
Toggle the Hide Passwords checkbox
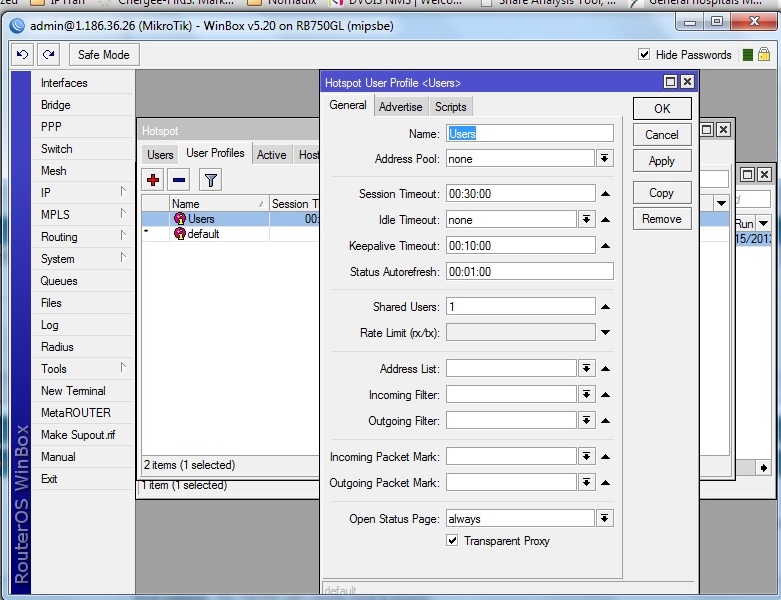point(644,54)
